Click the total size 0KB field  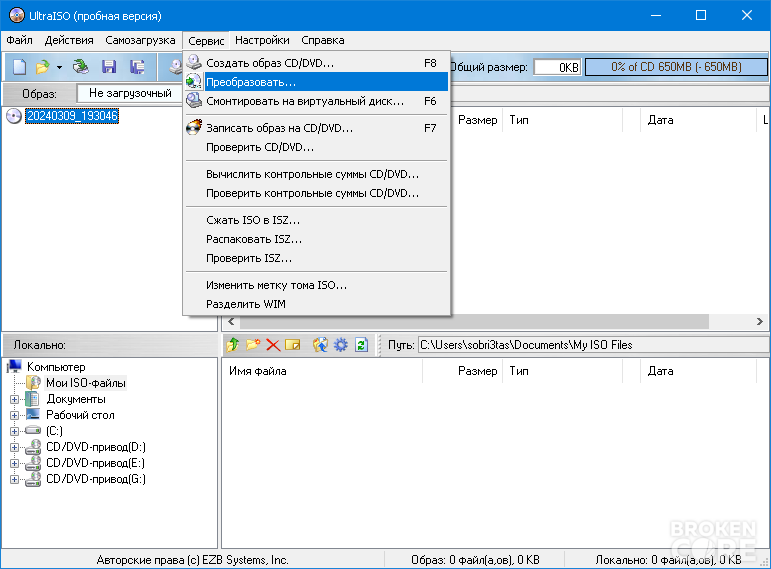558,67
